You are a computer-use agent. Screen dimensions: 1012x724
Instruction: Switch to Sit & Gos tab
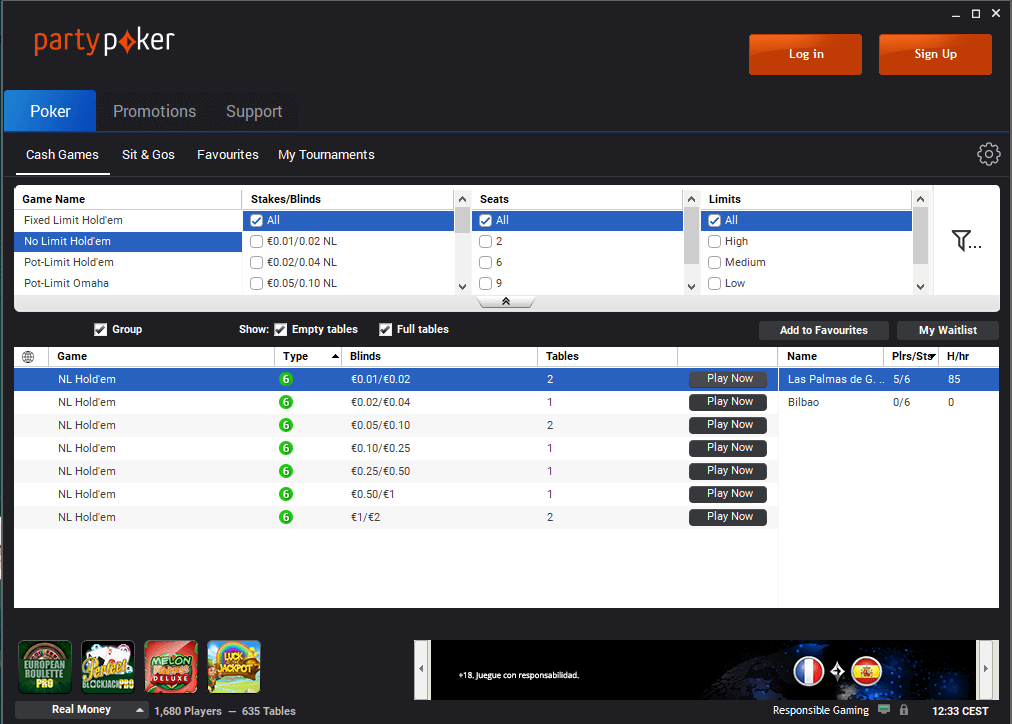[148, 155]
